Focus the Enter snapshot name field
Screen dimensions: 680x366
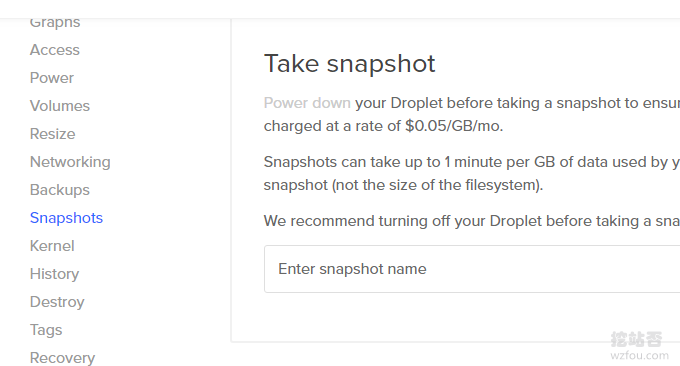(472, 269)
